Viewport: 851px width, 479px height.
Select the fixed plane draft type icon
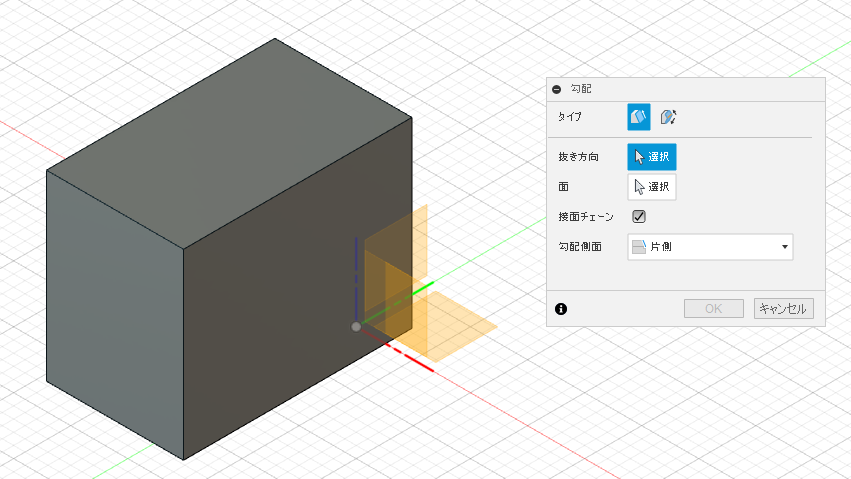pyautogui.click(x=639, y=117)
